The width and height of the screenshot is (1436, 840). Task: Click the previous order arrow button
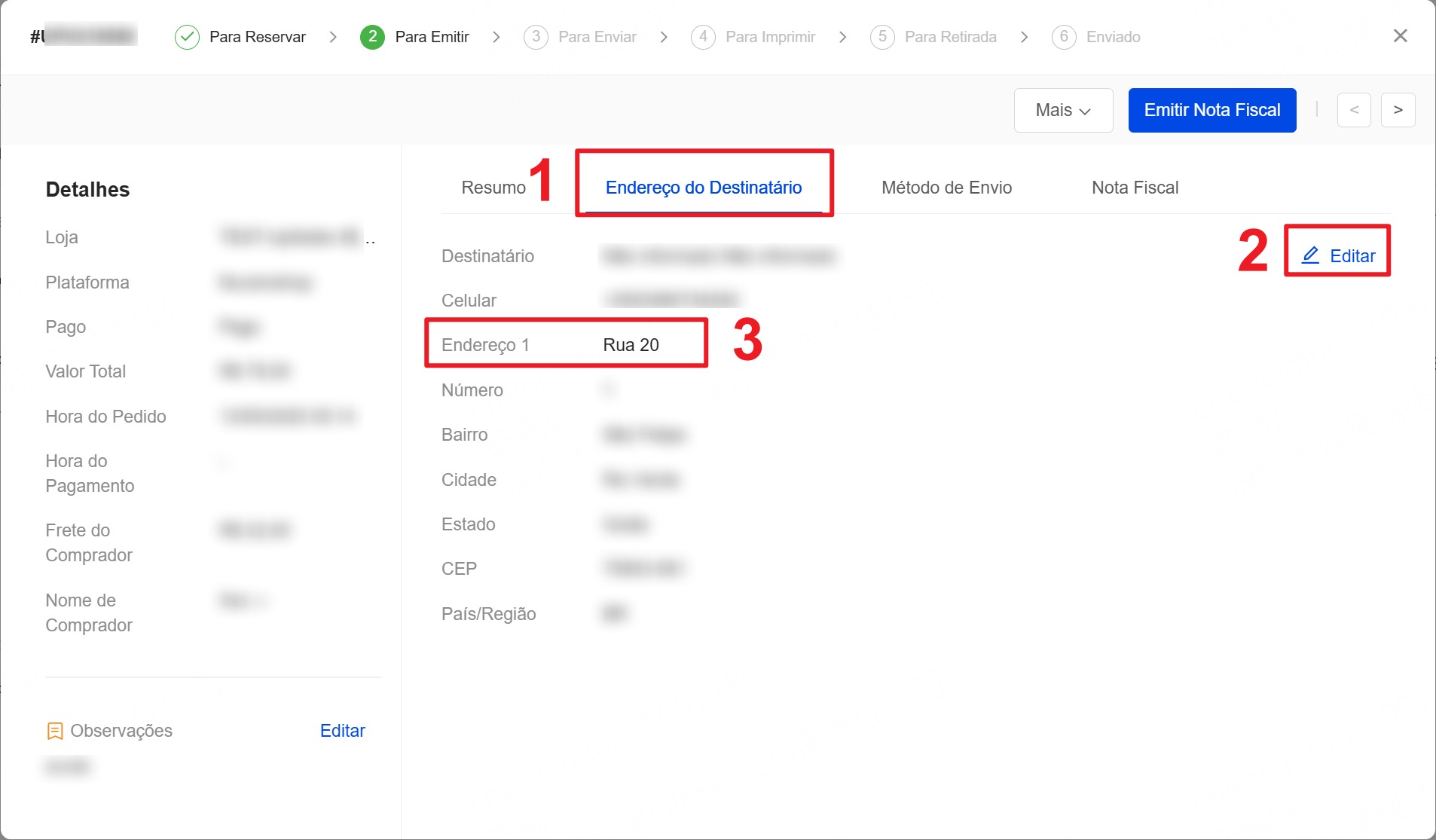[1354, 110]
